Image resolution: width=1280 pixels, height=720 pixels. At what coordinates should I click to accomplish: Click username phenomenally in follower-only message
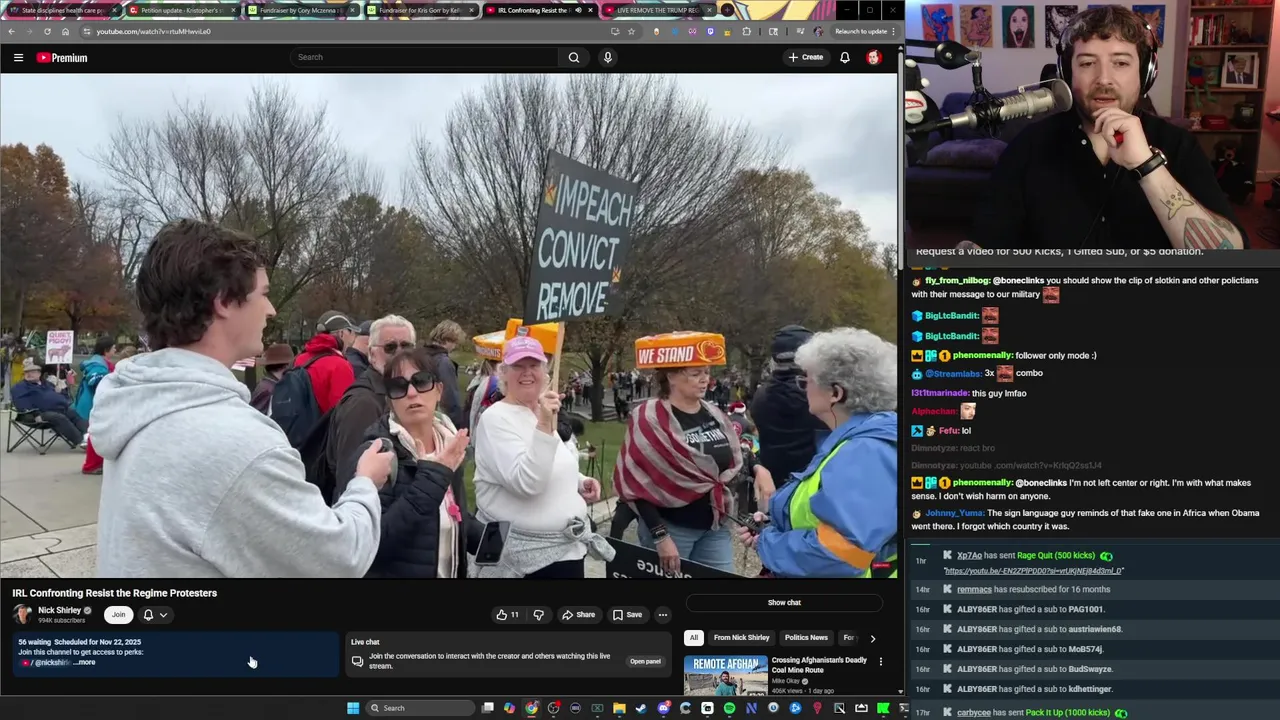click(x=983, y=355)
